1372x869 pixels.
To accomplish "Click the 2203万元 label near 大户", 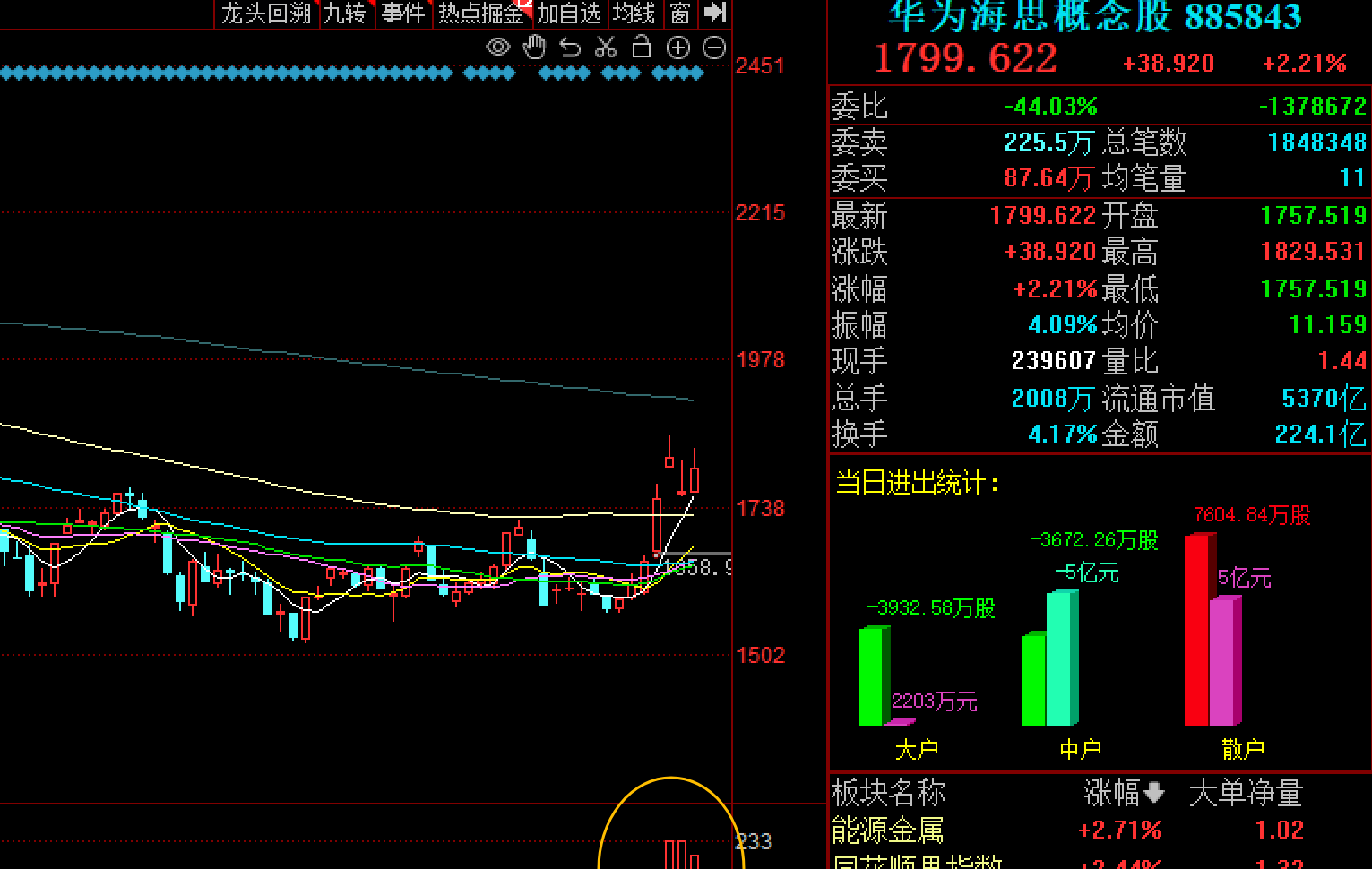I will point(934,702).
